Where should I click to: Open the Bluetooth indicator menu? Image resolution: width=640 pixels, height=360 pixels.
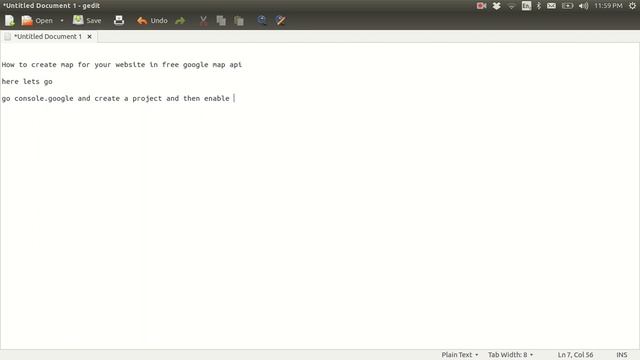539,6
